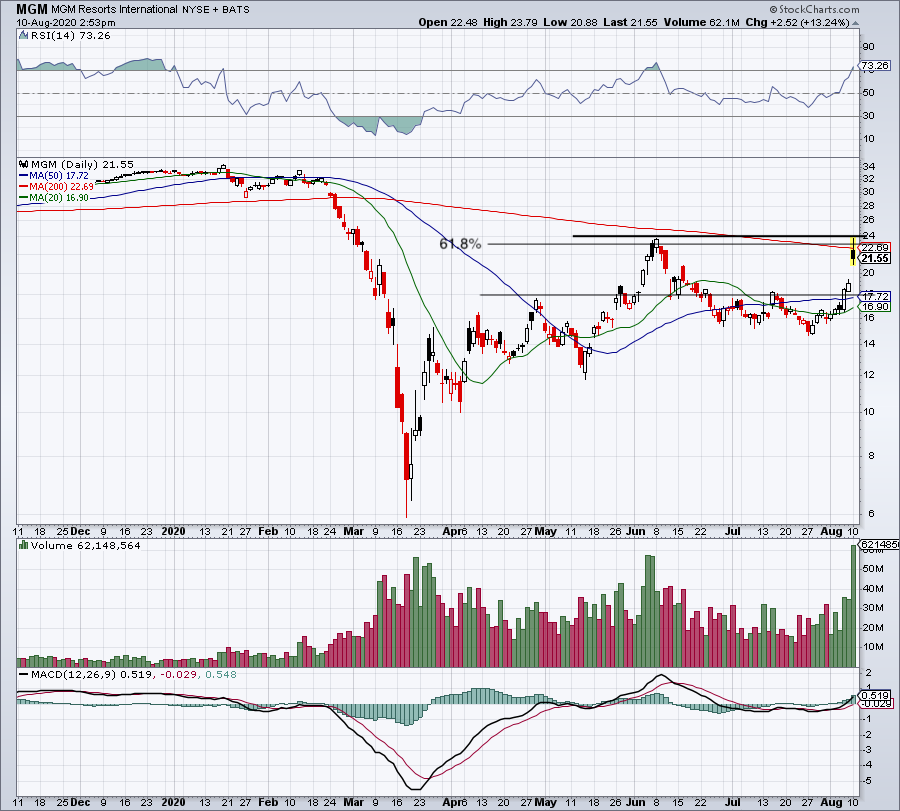
Task: Click the 21.55 last price tag on the right axis
Action: [875, 258]
